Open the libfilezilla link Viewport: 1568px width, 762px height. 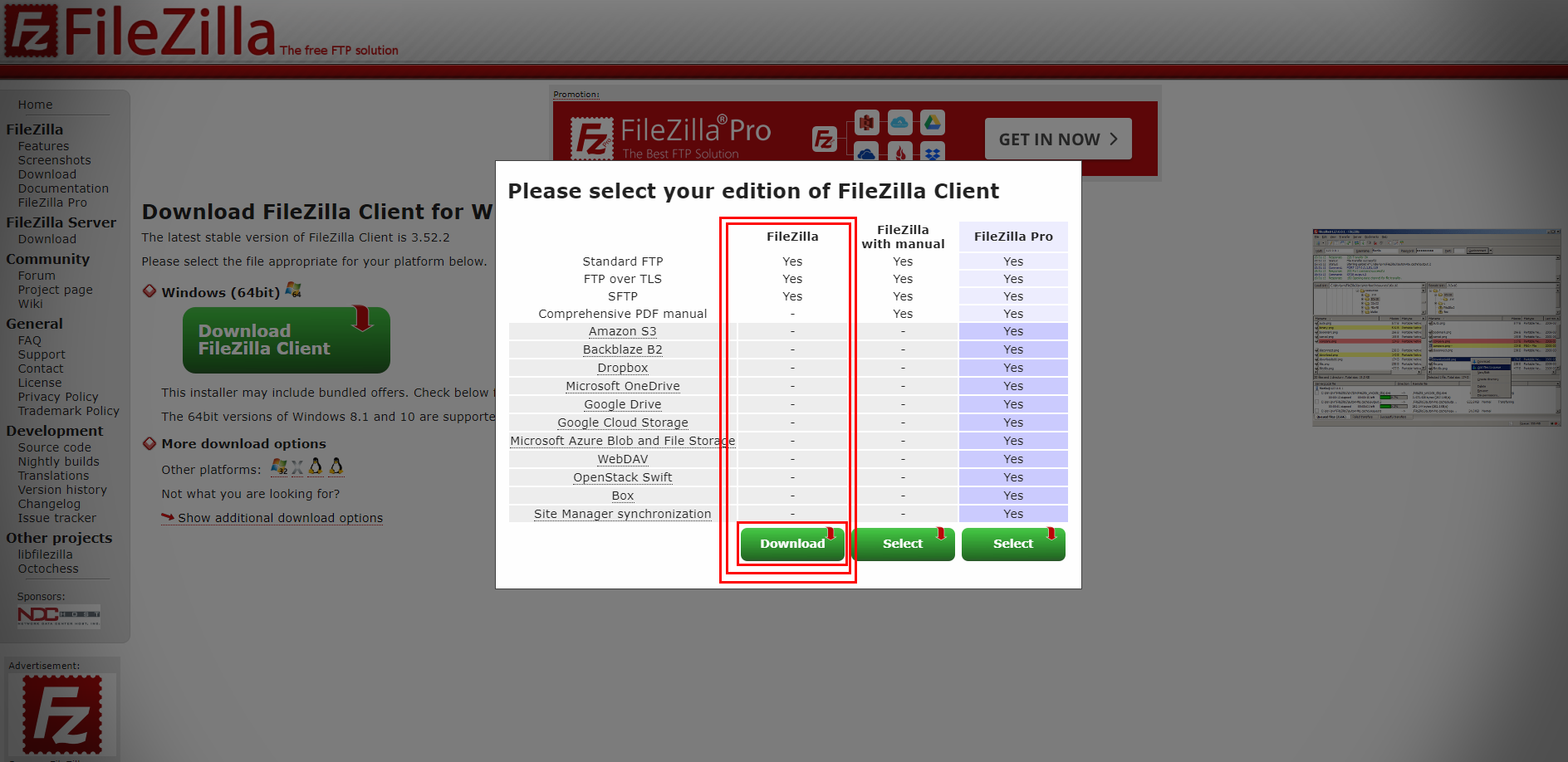[x=45, y=554]
